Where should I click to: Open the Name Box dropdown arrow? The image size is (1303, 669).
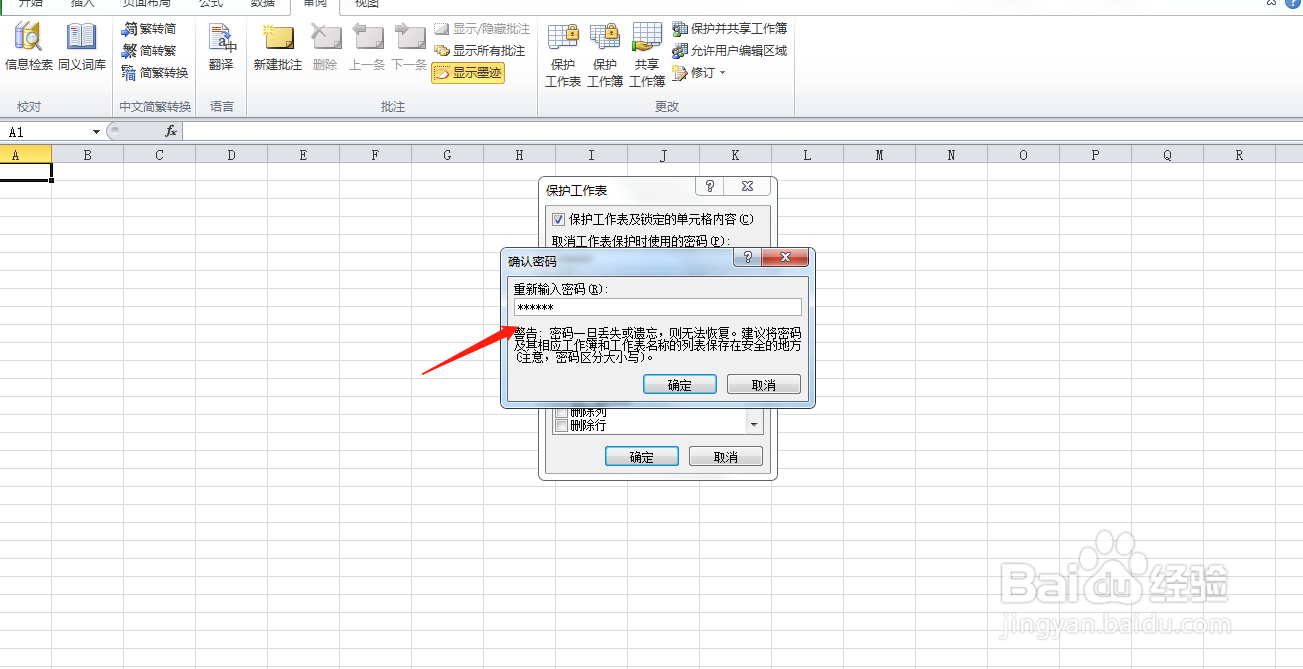click(96, 132)
